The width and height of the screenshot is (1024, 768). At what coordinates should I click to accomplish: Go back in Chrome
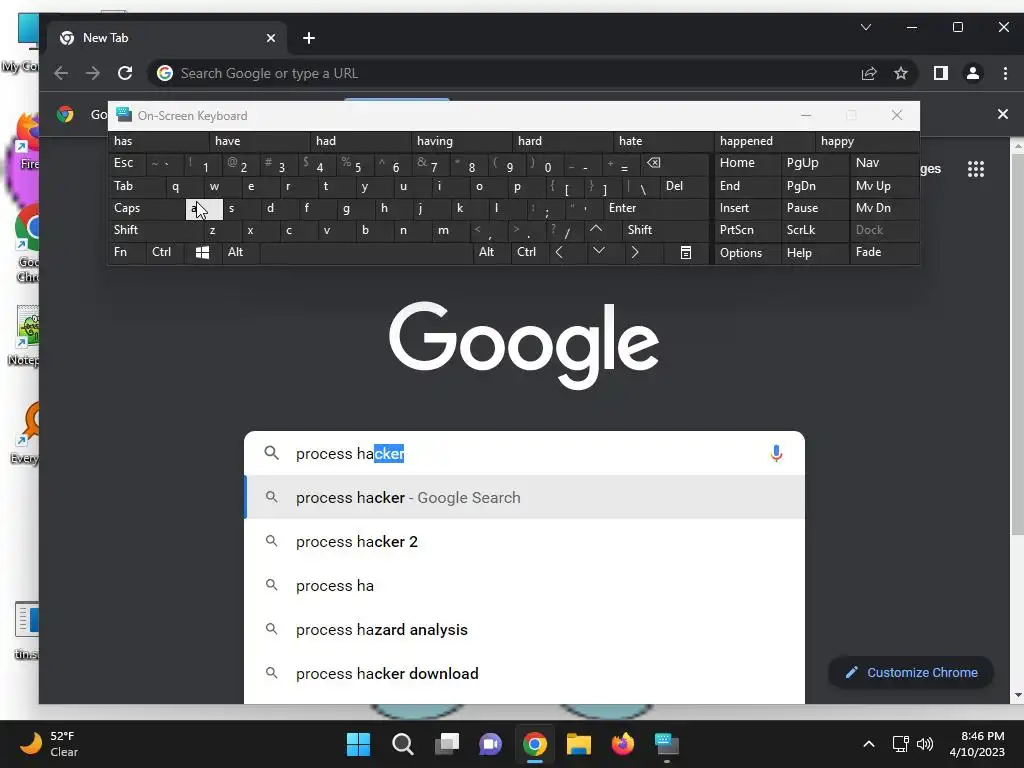pos(61,73)
